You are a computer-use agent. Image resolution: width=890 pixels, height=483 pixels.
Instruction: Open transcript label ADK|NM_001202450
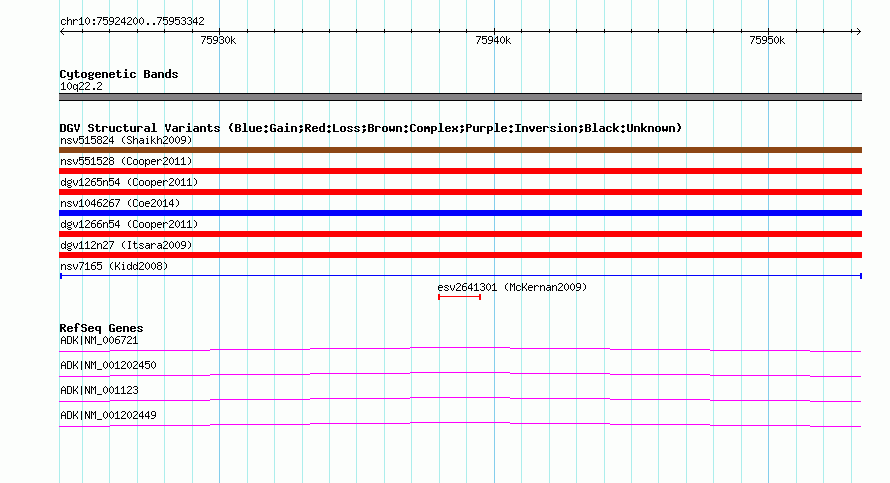(x=108, y=366)
